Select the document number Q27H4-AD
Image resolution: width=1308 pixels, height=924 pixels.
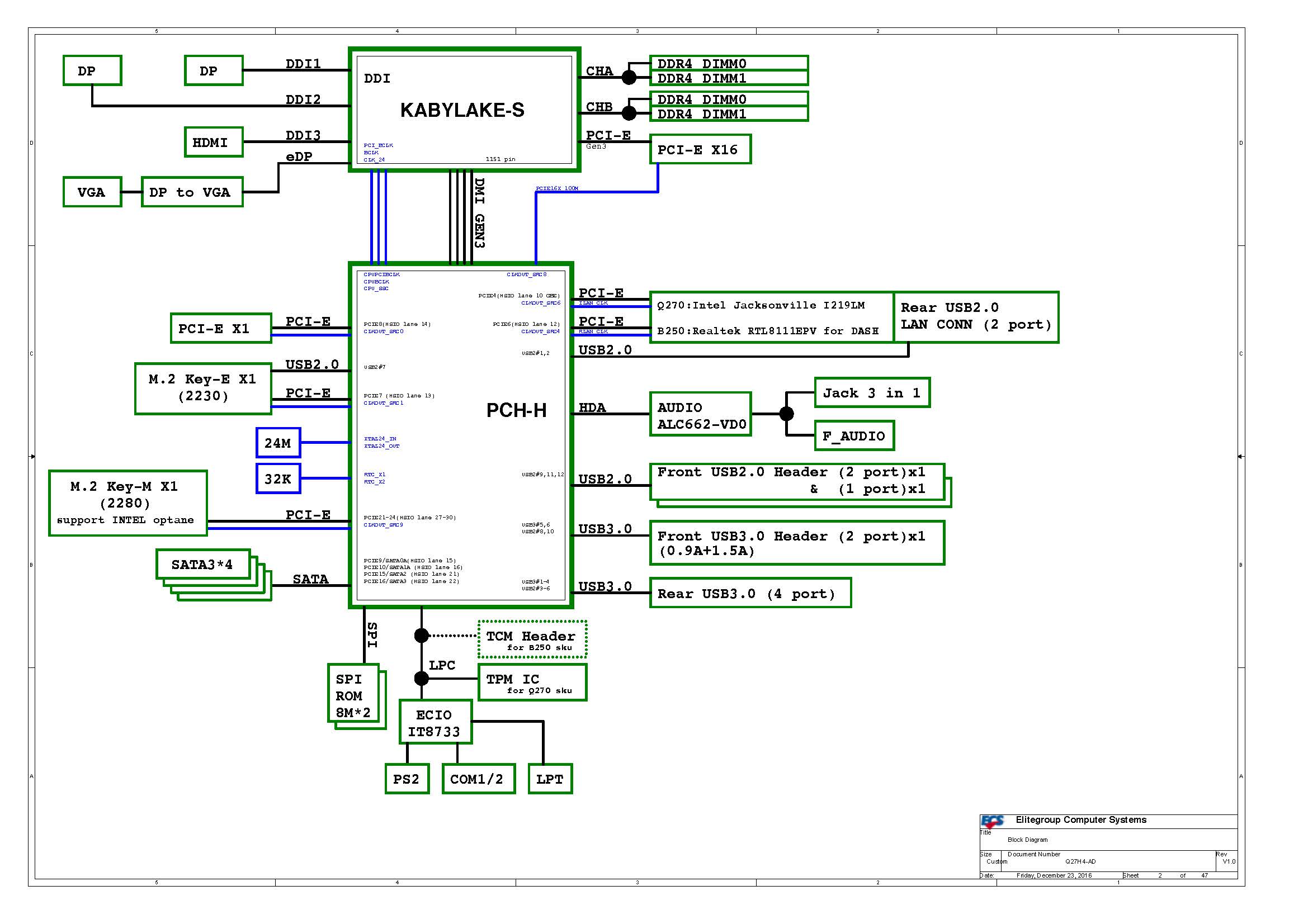[1080, 861]
